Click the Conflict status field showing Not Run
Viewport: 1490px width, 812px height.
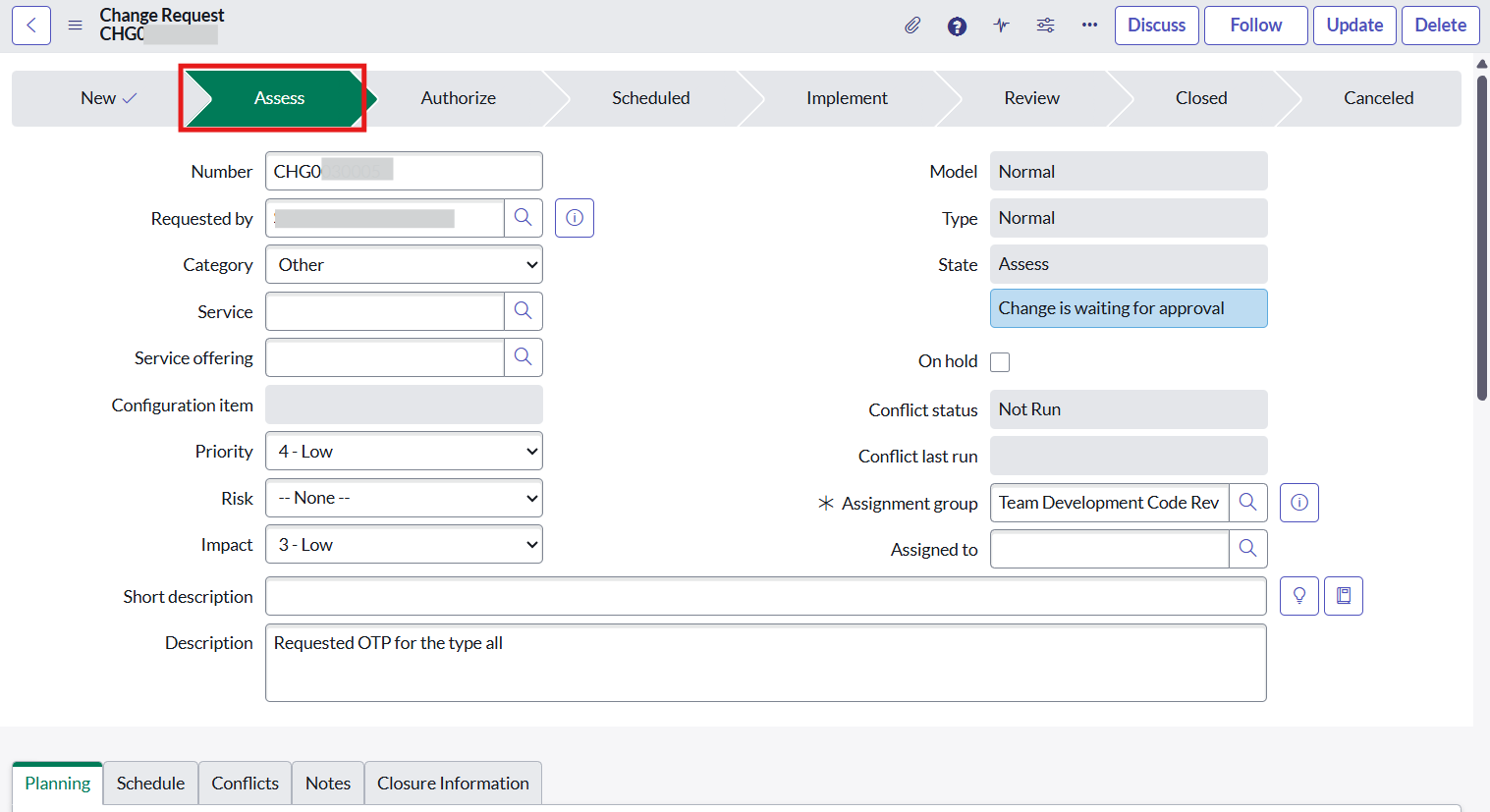1129,409
